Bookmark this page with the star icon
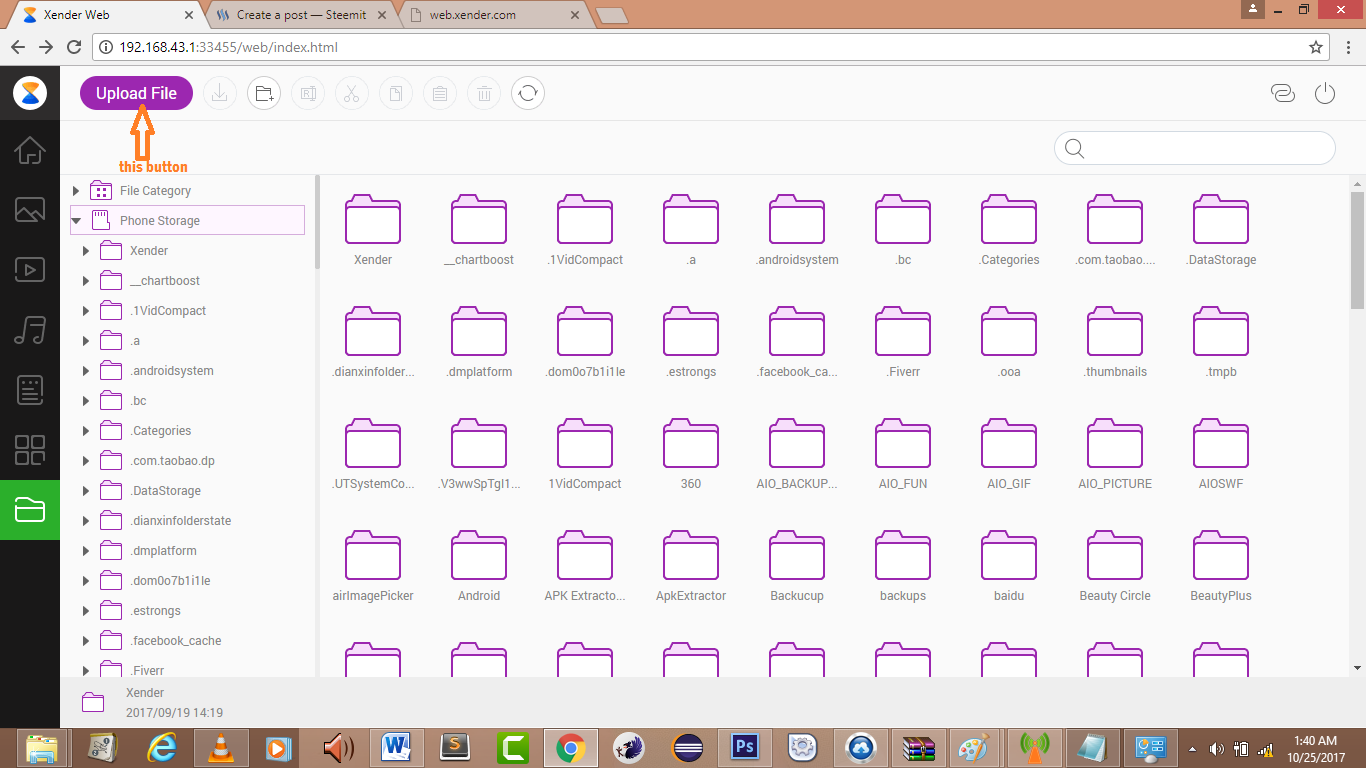1366x768 pixels. [1316, 47]
